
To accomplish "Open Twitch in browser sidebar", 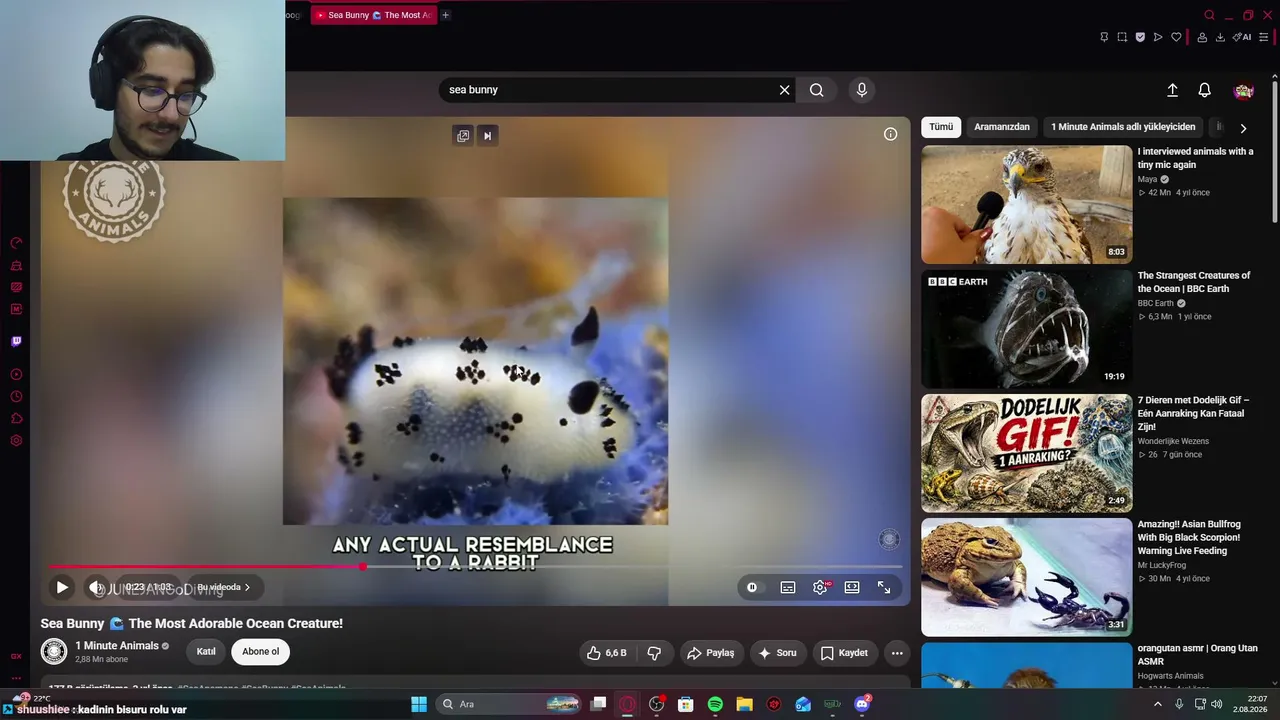I will [x=16, y=341].
